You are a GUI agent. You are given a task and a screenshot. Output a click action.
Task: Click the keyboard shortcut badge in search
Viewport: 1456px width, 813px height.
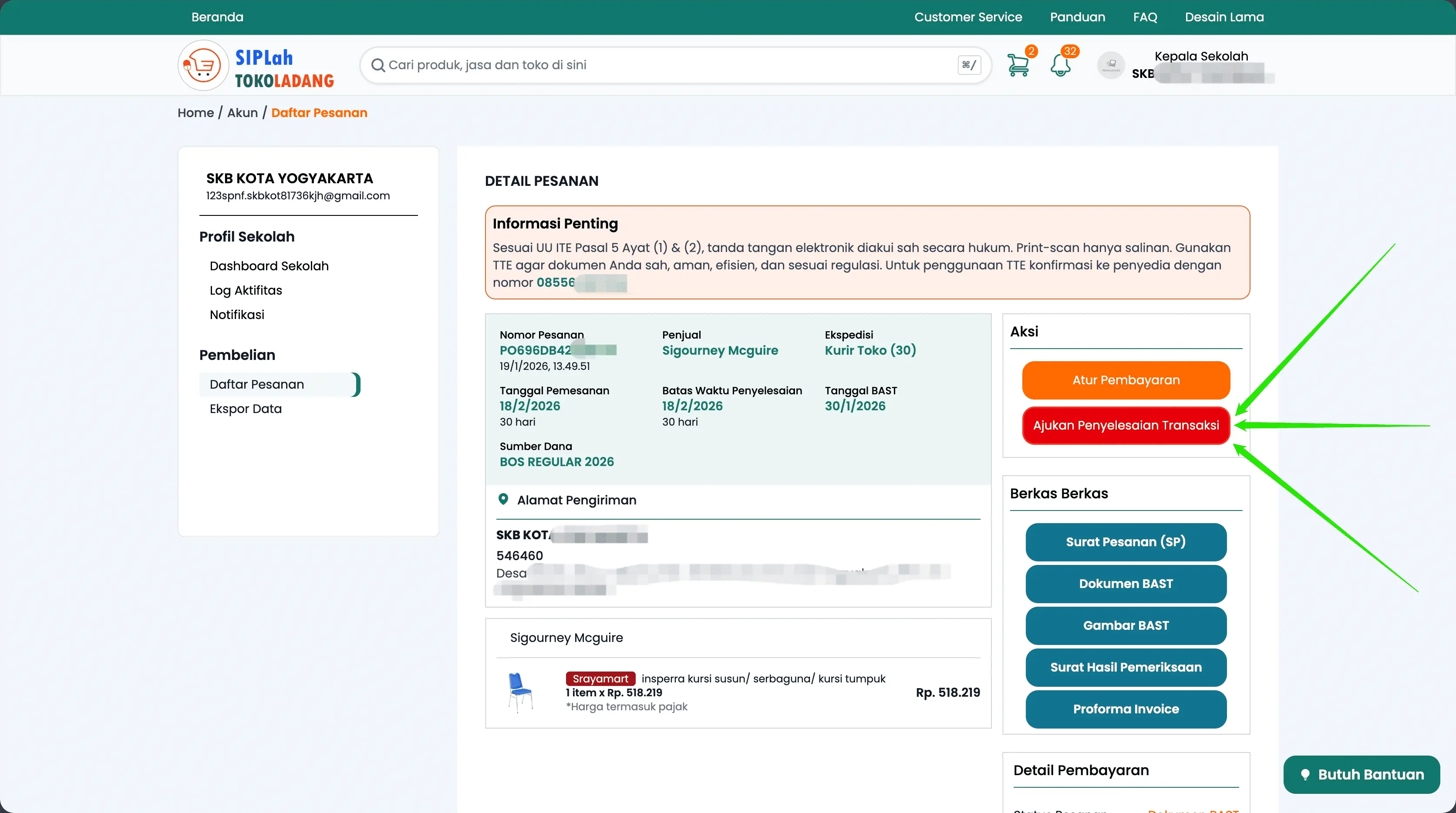[x=969, y=65]
